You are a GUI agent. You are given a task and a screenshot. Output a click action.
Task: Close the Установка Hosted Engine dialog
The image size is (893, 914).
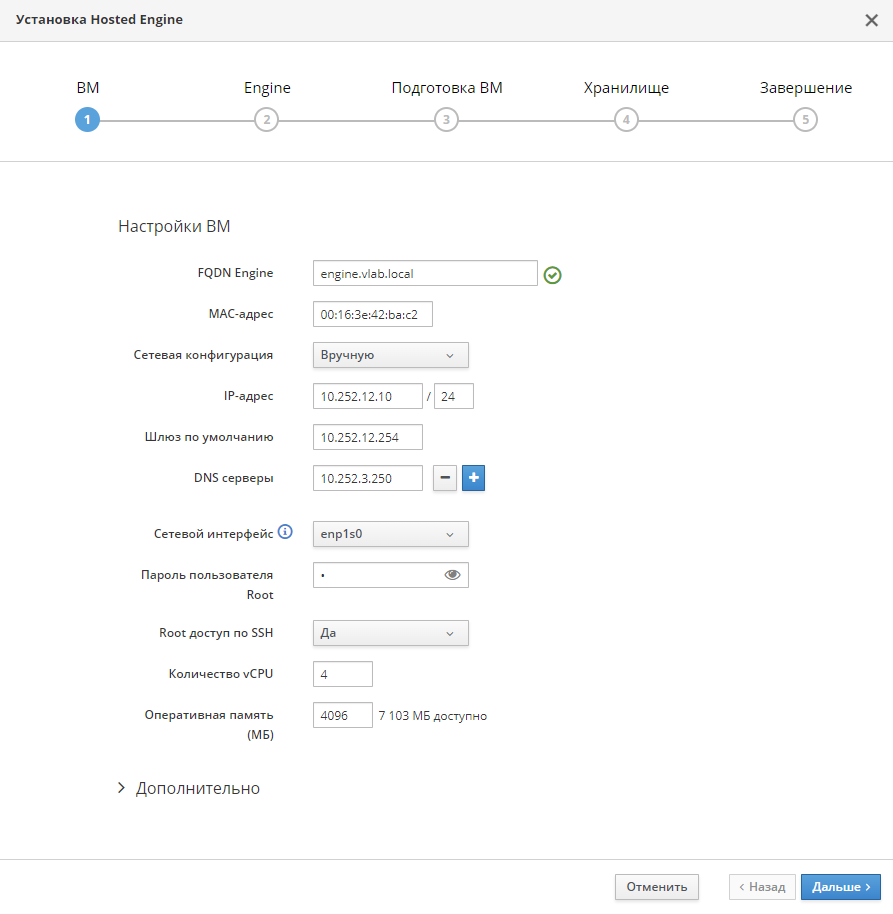(x=871, y=20)
